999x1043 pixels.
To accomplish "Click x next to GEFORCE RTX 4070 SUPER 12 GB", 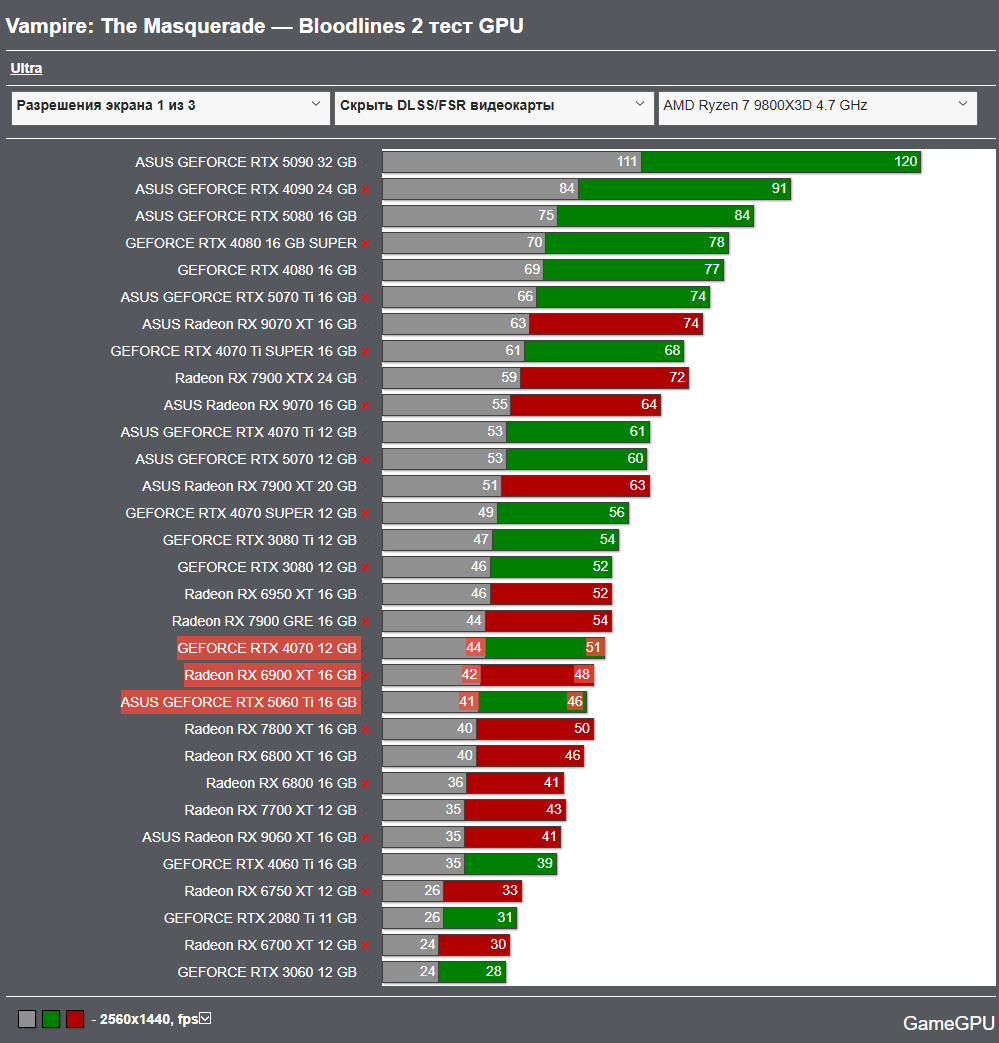I will click(366, 514).
